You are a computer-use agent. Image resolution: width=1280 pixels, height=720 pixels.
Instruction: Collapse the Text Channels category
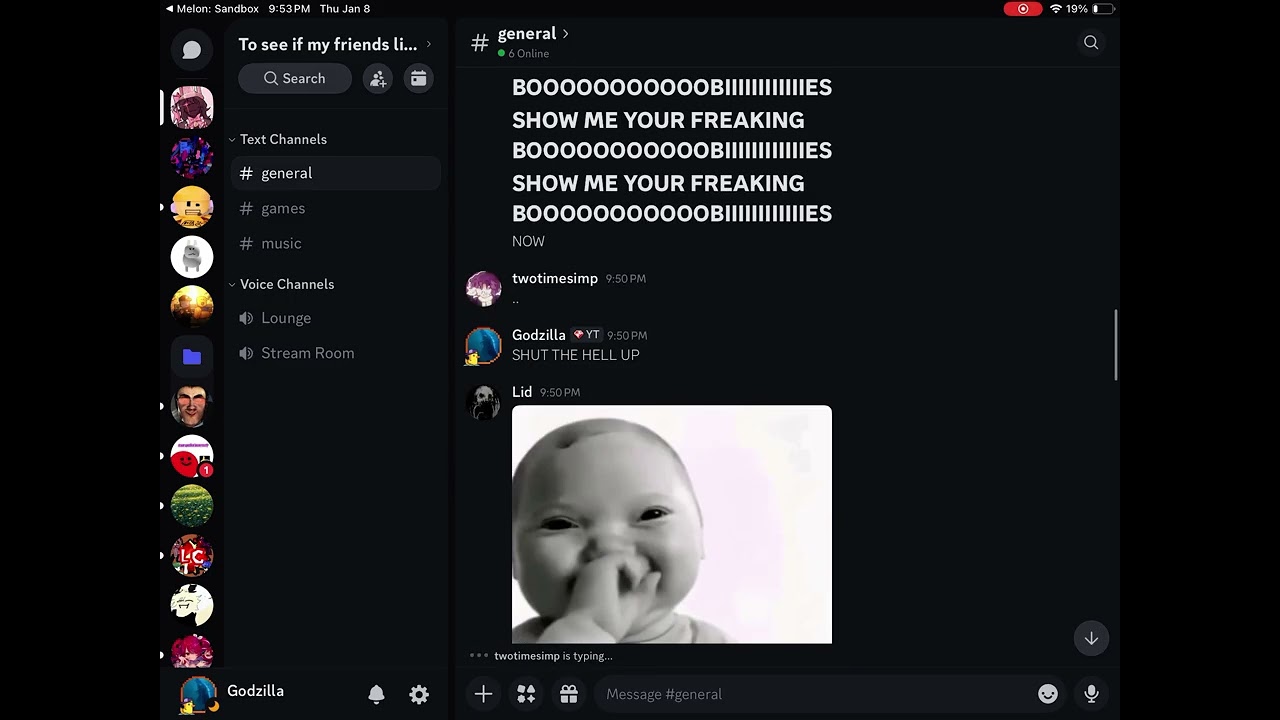point(282,140)
